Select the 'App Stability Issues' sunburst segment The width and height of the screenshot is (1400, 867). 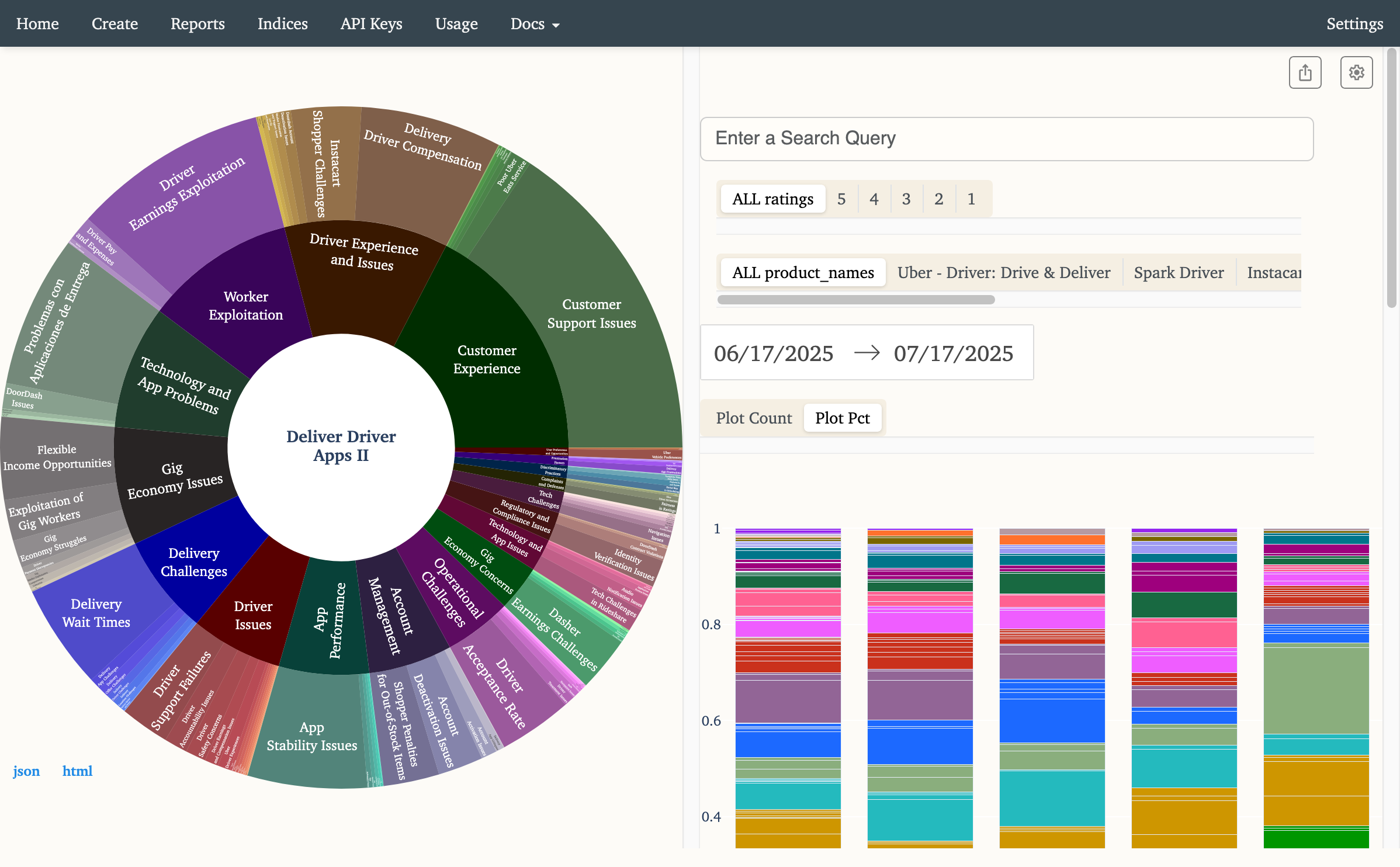click(311, 736)
